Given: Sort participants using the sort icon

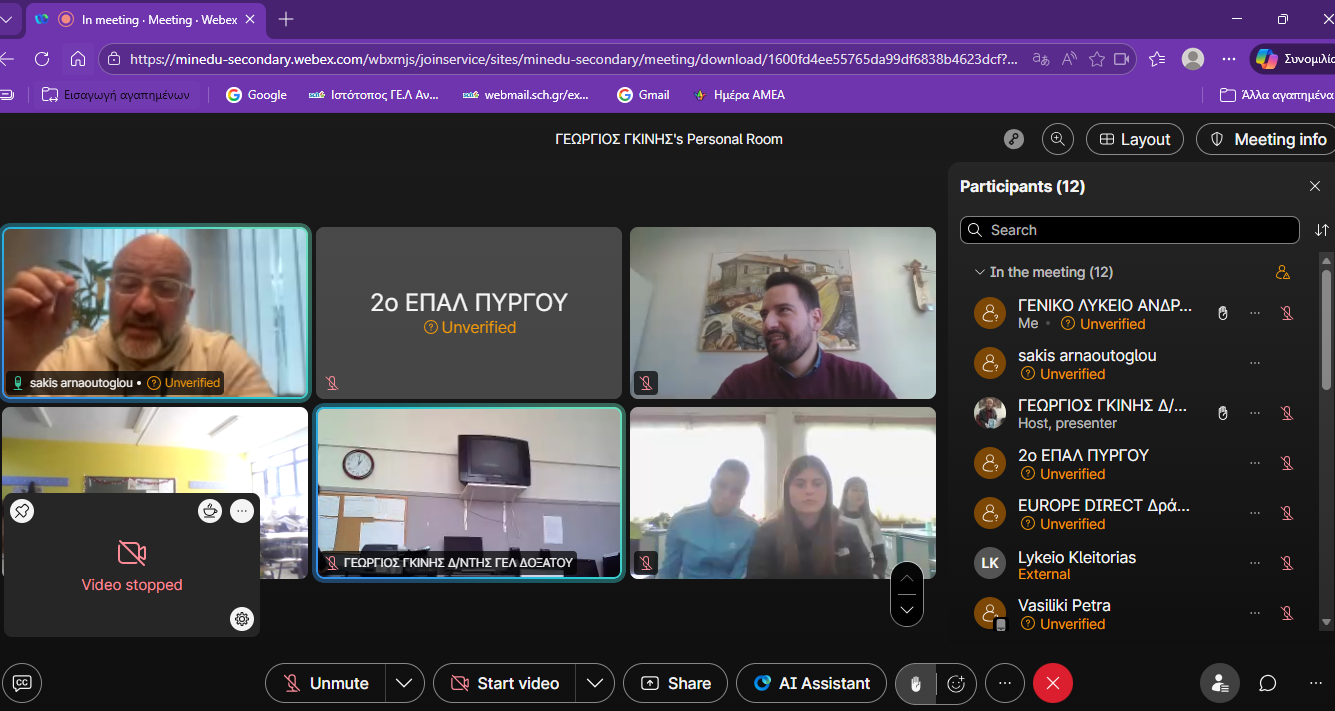Looking at the screenshot, I should 1321,230.
